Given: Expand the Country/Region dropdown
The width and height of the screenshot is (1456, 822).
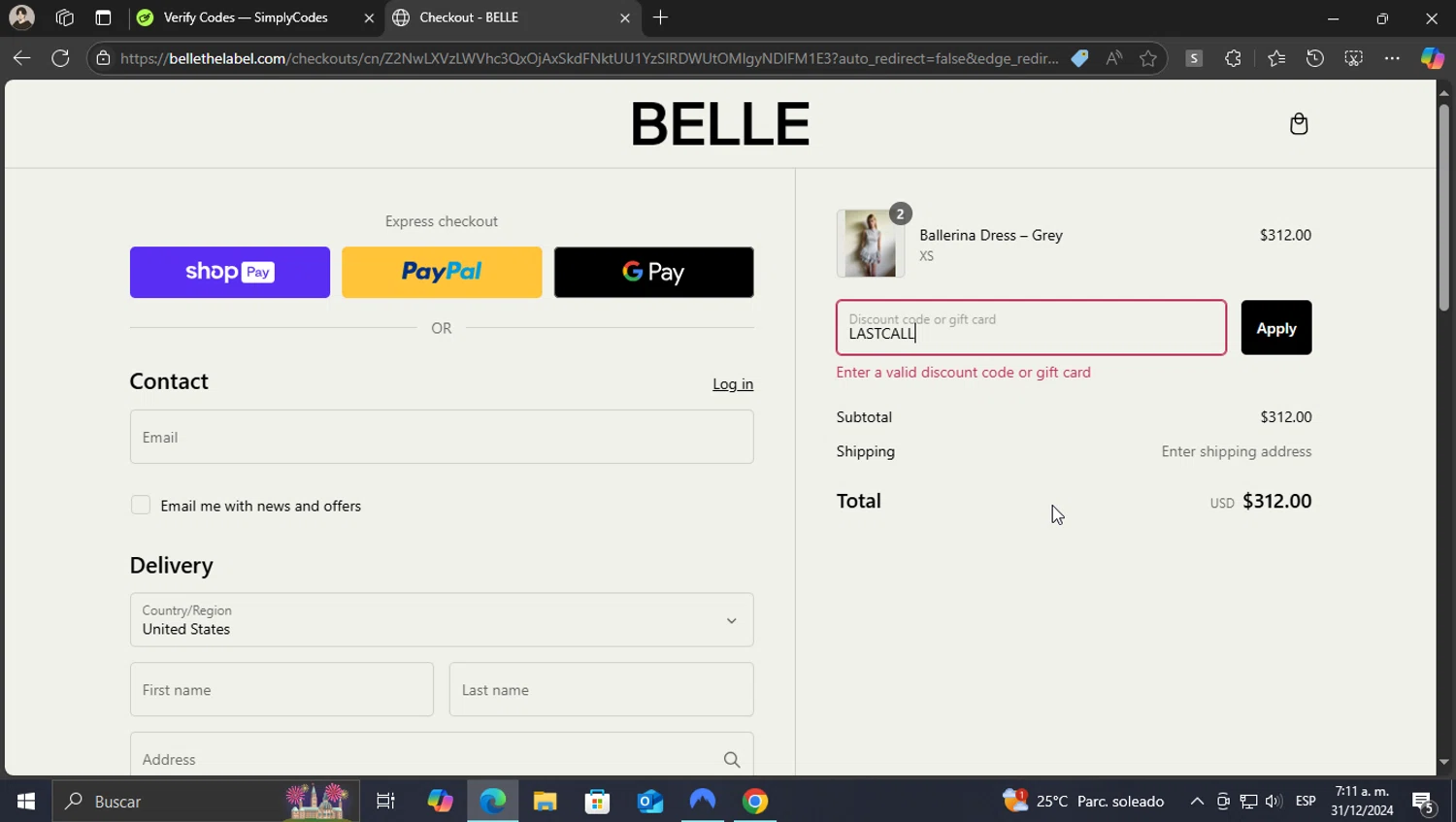Looking at the screenshot, I should 442,619.
